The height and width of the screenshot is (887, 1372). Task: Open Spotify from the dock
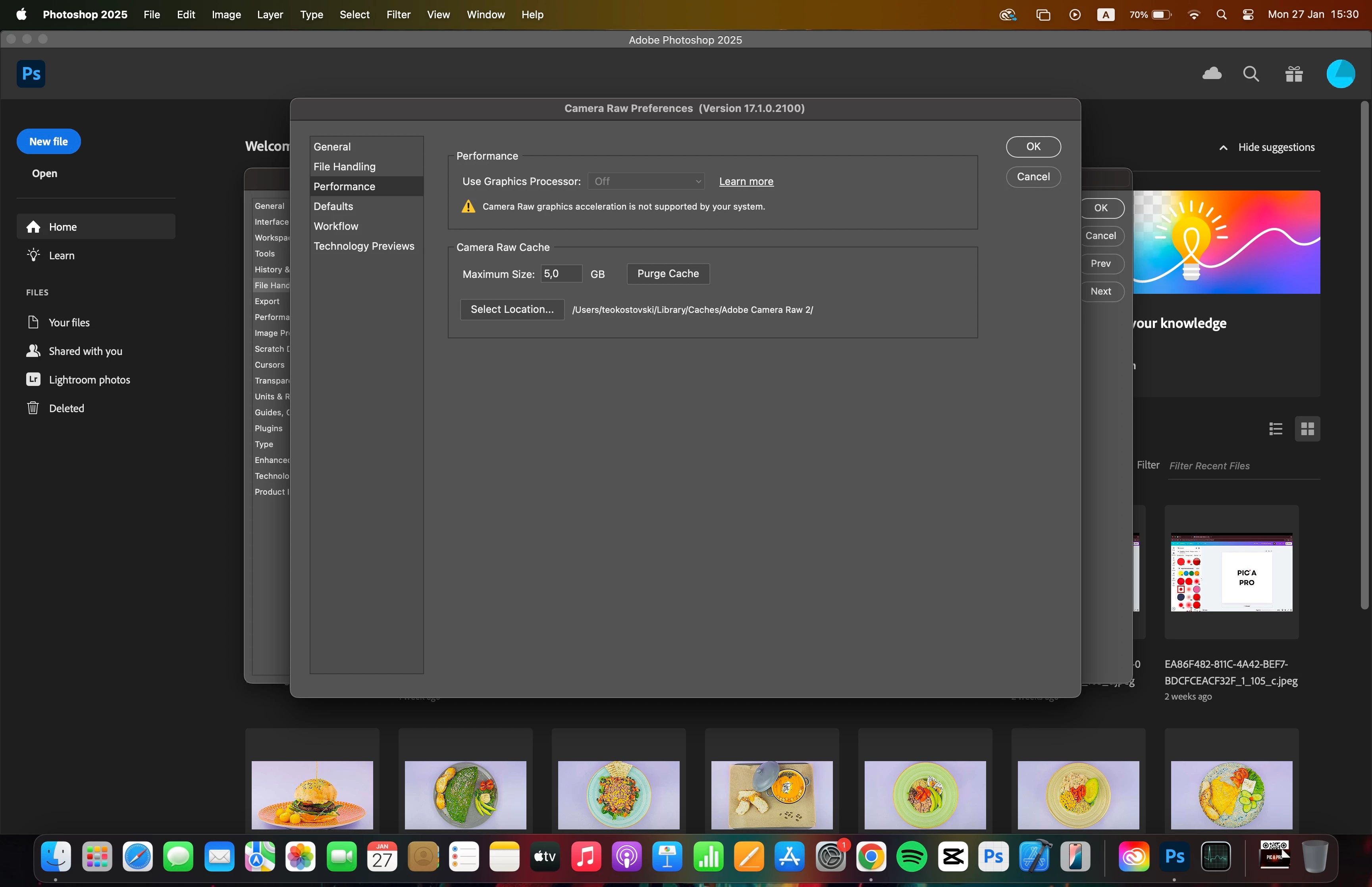tap(911, 856)
